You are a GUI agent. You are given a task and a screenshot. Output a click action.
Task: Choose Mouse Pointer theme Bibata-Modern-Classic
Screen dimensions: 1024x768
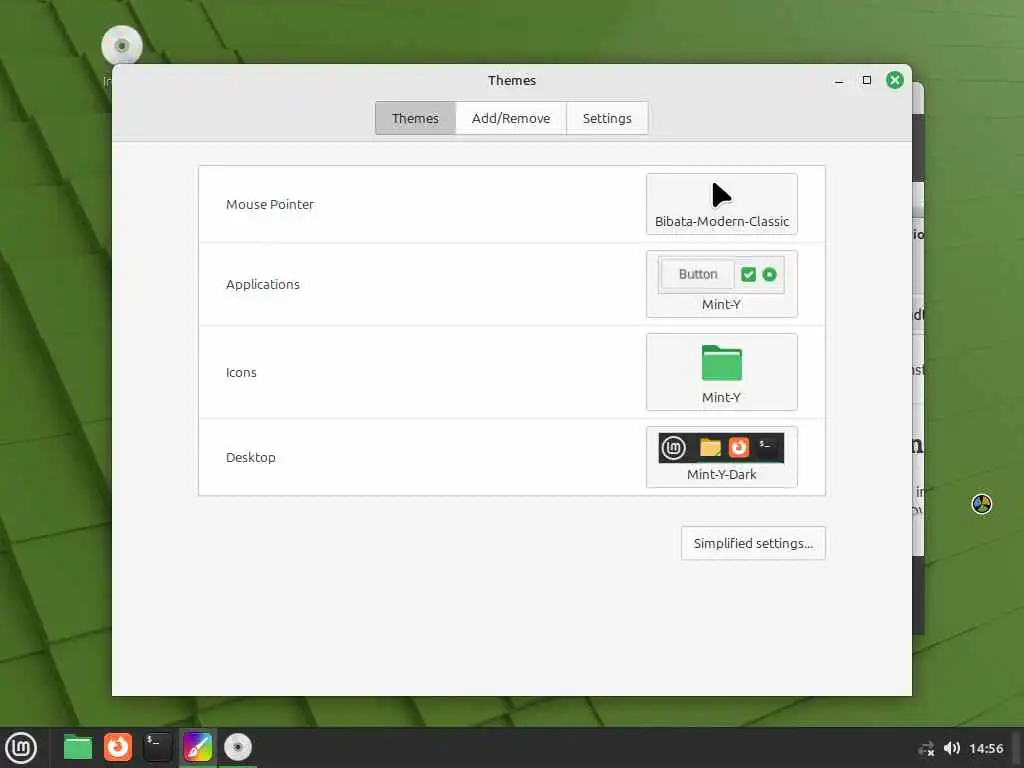(722, 204)
